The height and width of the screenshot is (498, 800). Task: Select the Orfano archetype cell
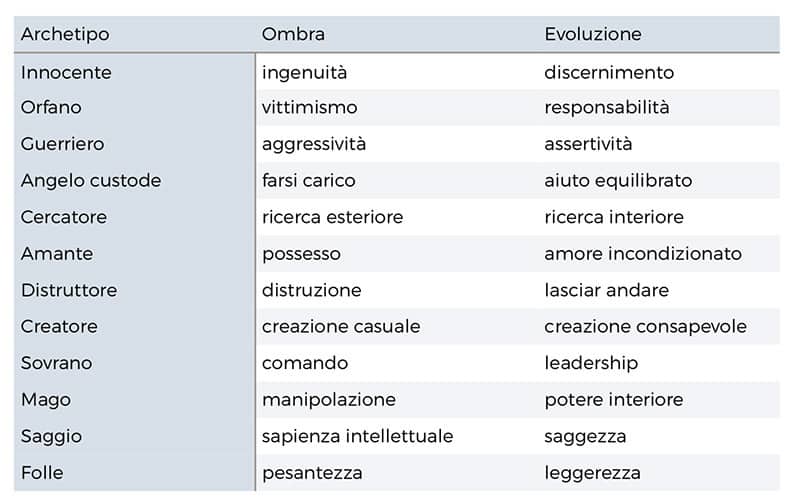[51, 108]
